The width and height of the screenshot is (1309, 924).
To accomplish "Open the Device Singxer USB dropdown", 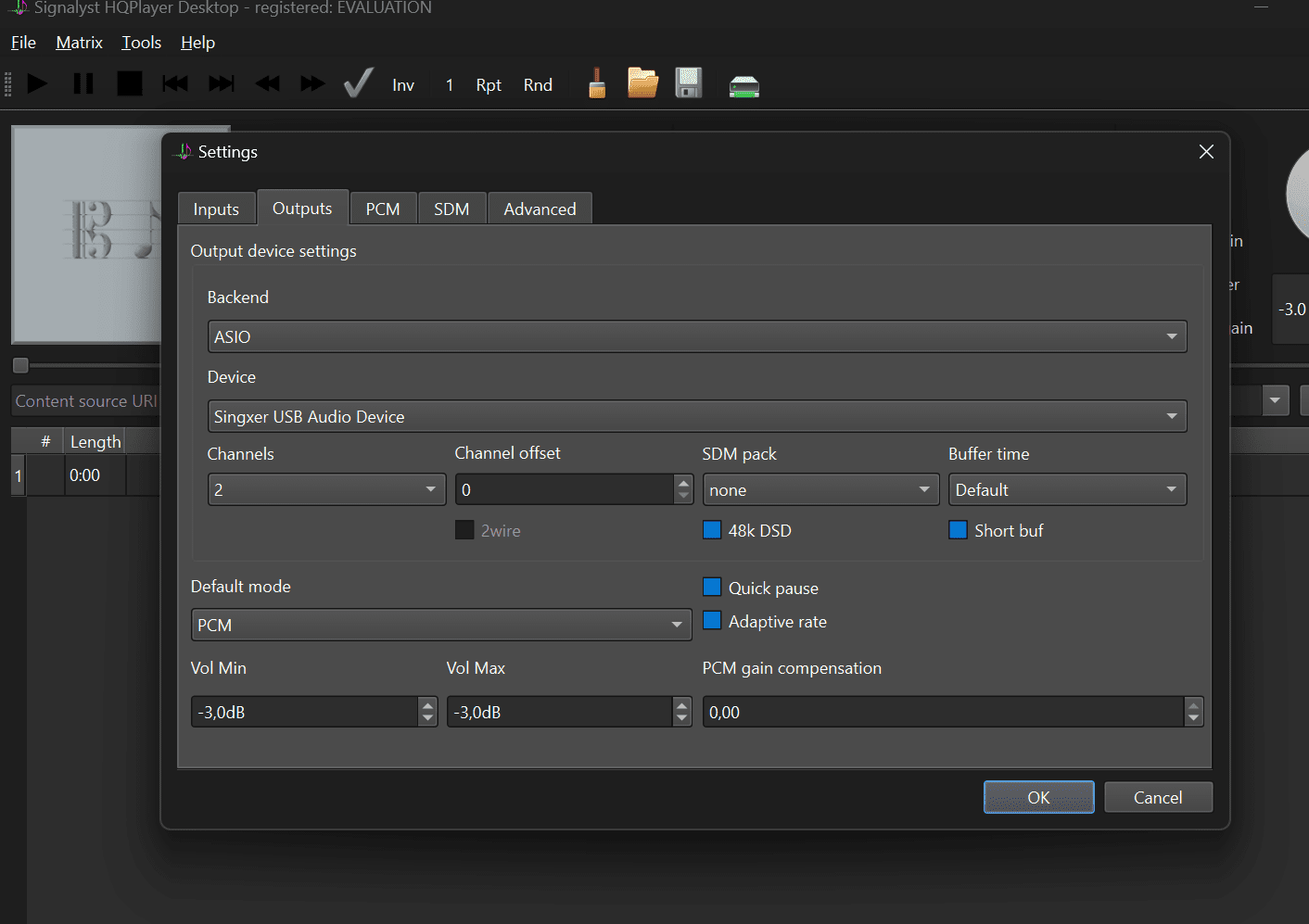I will tap(697, 416).
